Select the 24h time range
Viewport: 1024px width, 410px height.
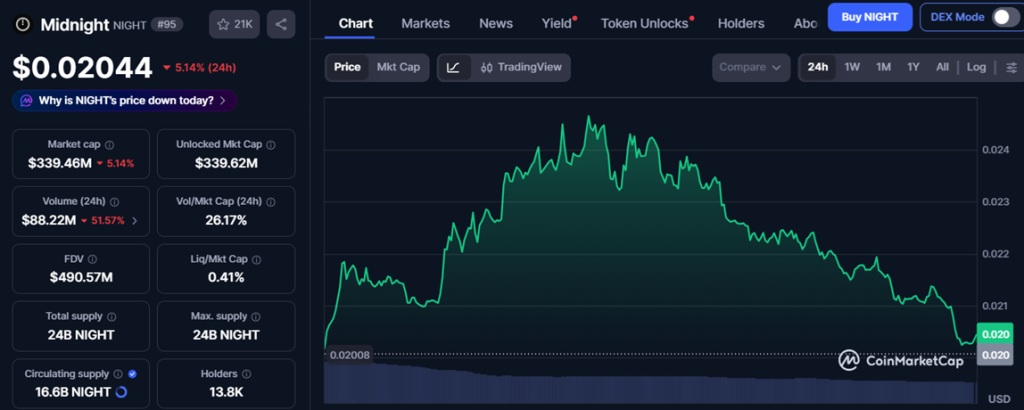[x=818, y=67]
